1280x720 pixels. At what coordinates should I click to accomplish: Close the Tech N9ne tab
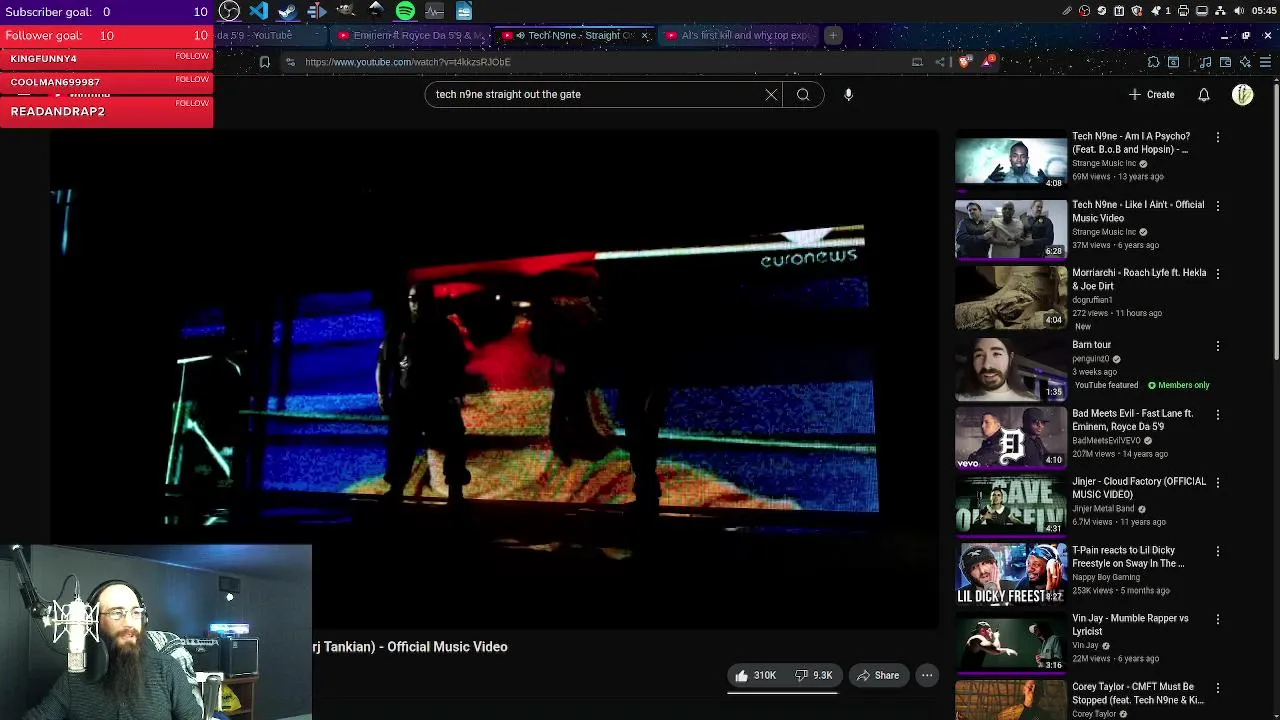pyautogui.click(x=644, y=35)
